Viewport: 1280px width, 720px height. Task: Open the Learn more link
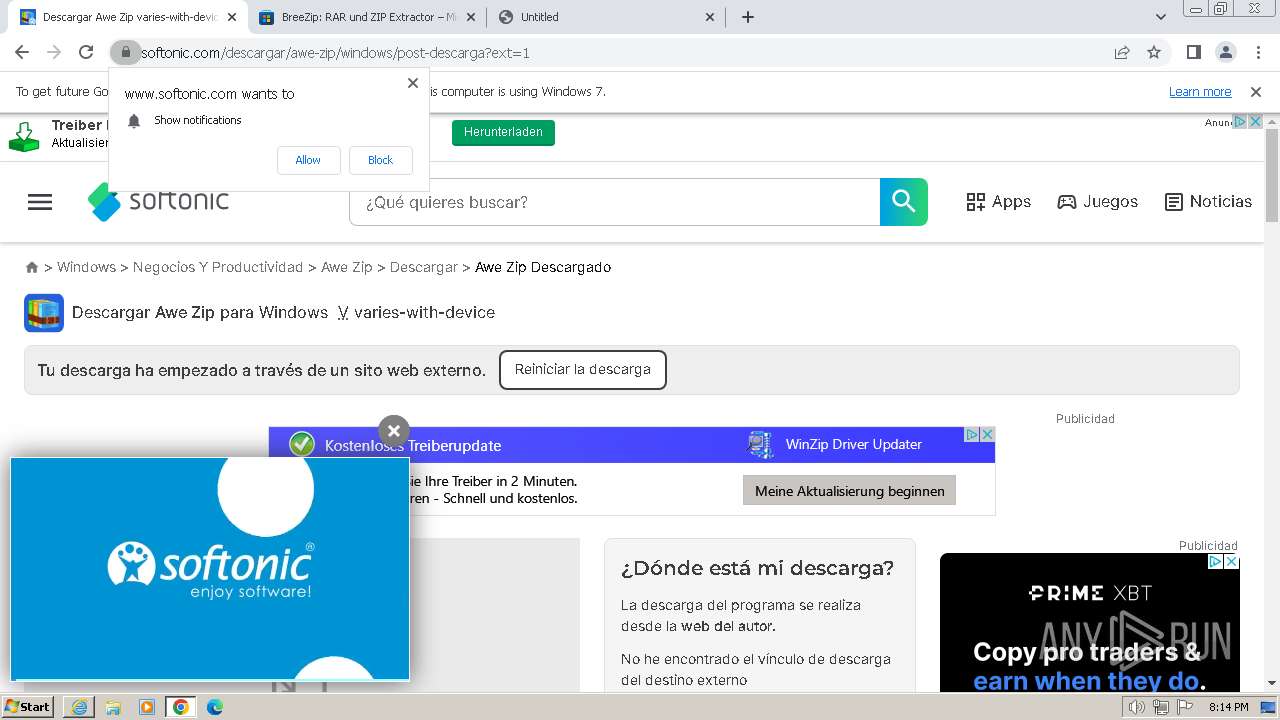pos(1200,92)
